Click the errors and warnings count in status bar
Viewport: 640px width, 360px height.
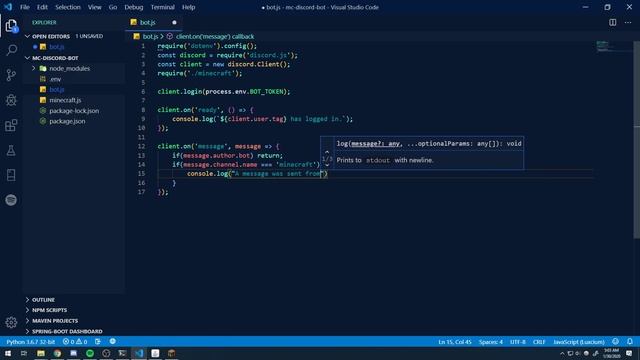(x=75, y=342)
